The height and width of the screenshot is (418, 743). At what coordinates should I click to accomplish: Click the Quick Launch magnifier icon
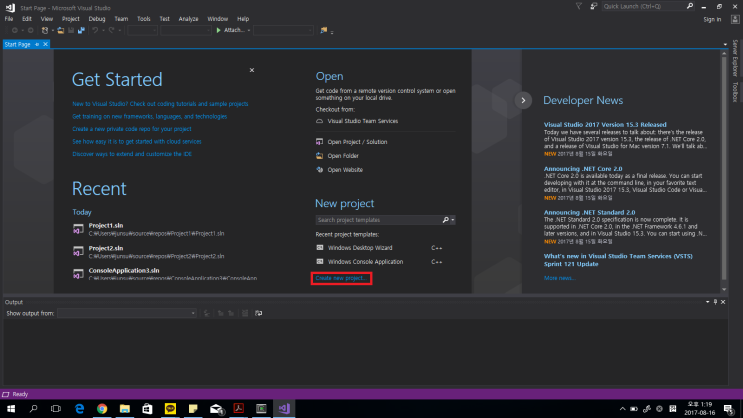coord(690,6)
